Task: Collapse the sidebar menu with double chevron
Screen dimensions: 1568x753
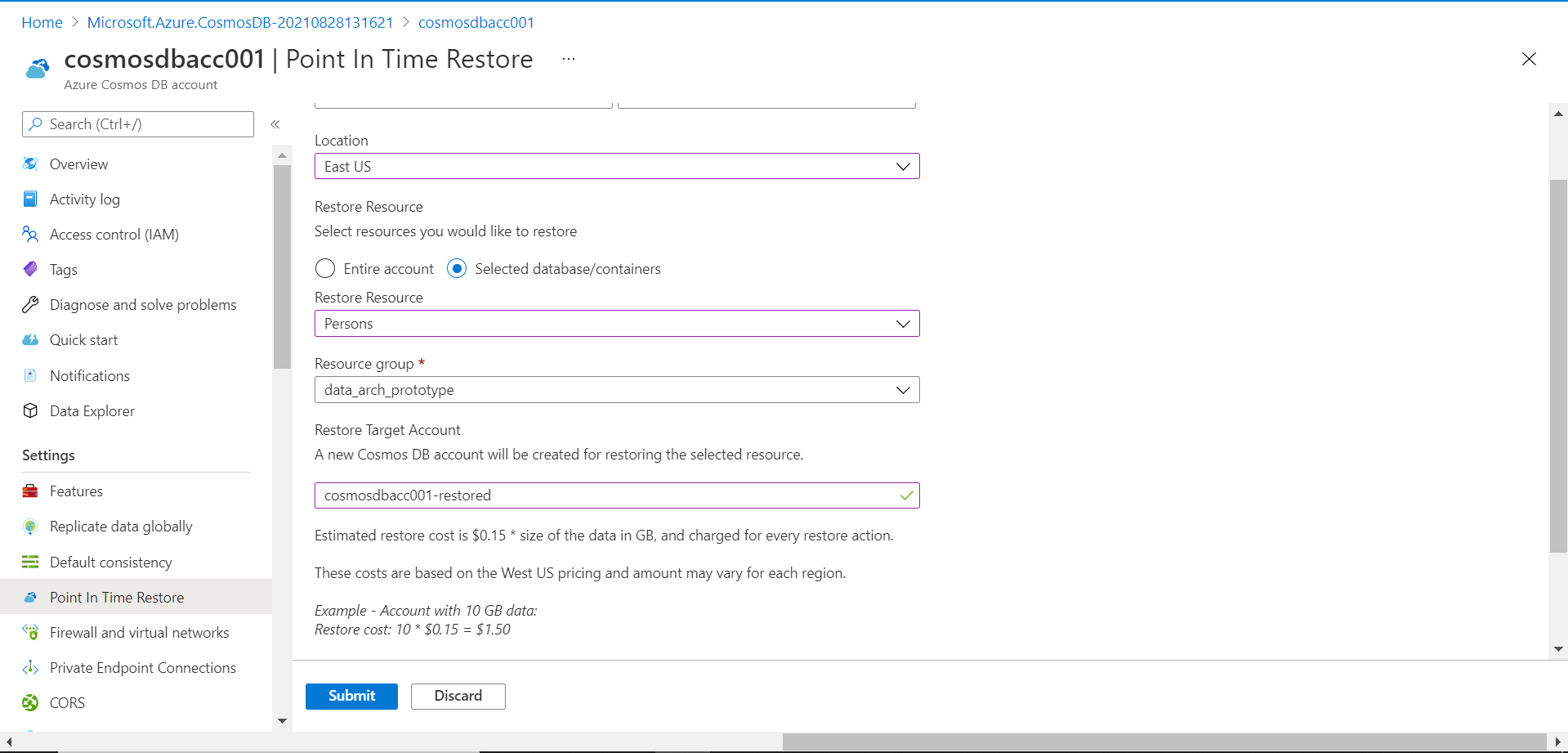Action: 275,124
